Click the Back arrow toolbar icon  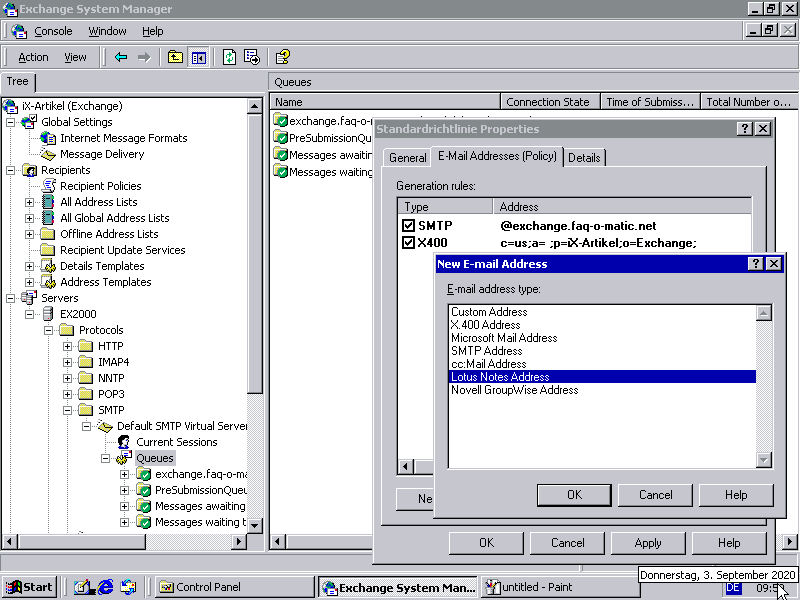point(121,57)
